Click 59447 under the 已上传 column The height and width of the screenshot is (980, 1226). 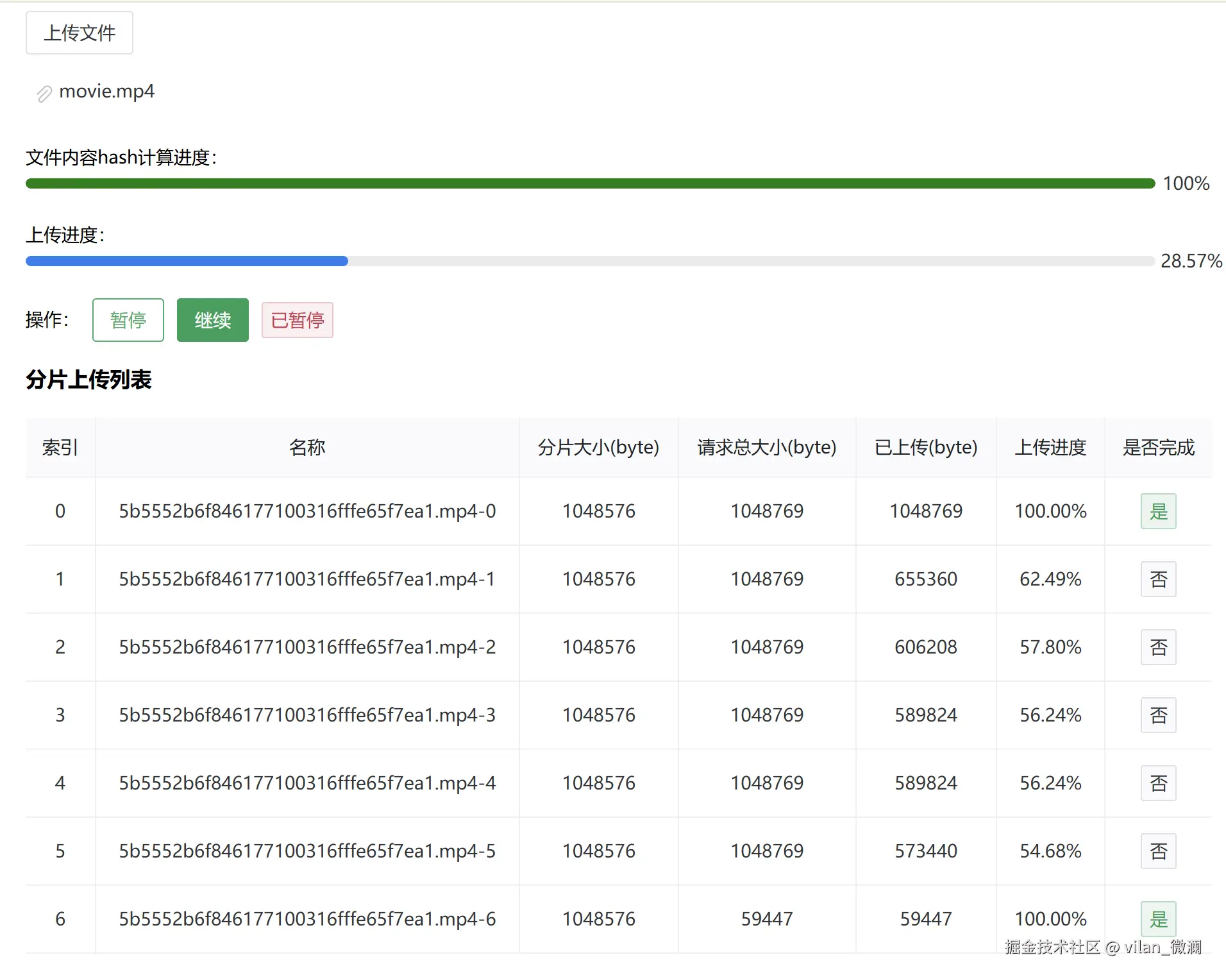926,919
